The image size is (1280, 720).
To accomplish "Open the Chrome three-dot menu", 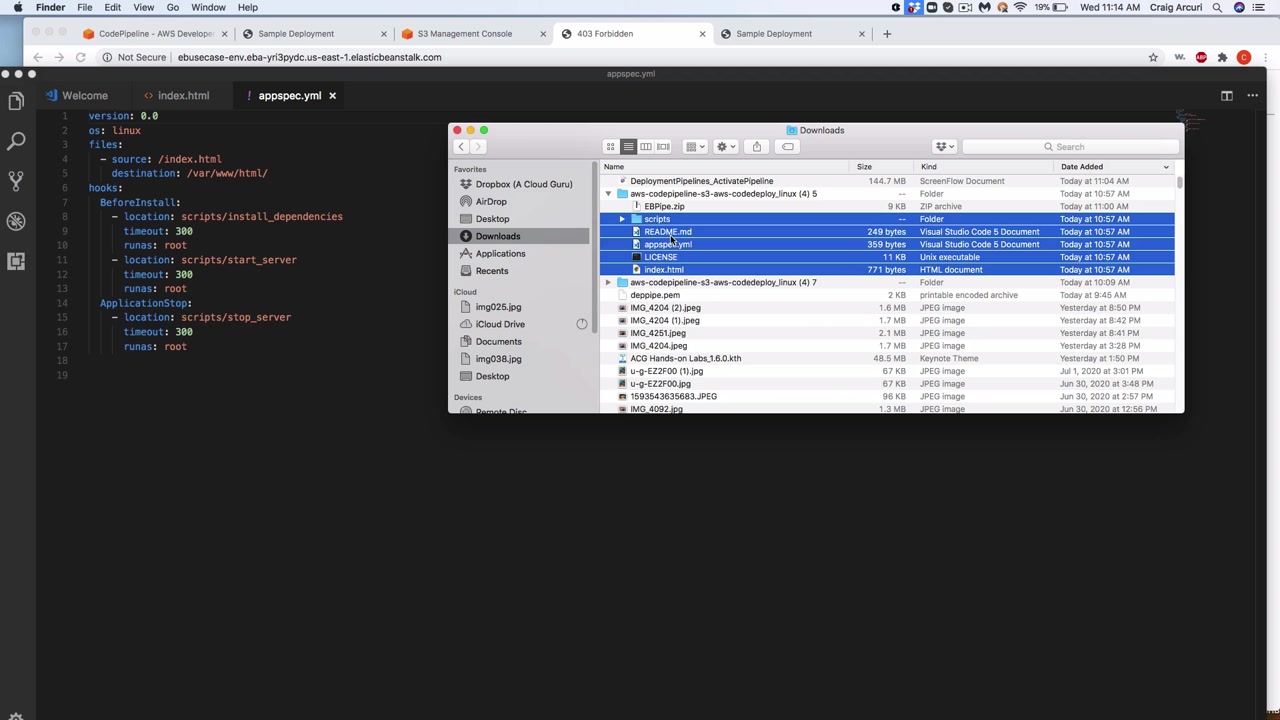I will click(1265, 57).
